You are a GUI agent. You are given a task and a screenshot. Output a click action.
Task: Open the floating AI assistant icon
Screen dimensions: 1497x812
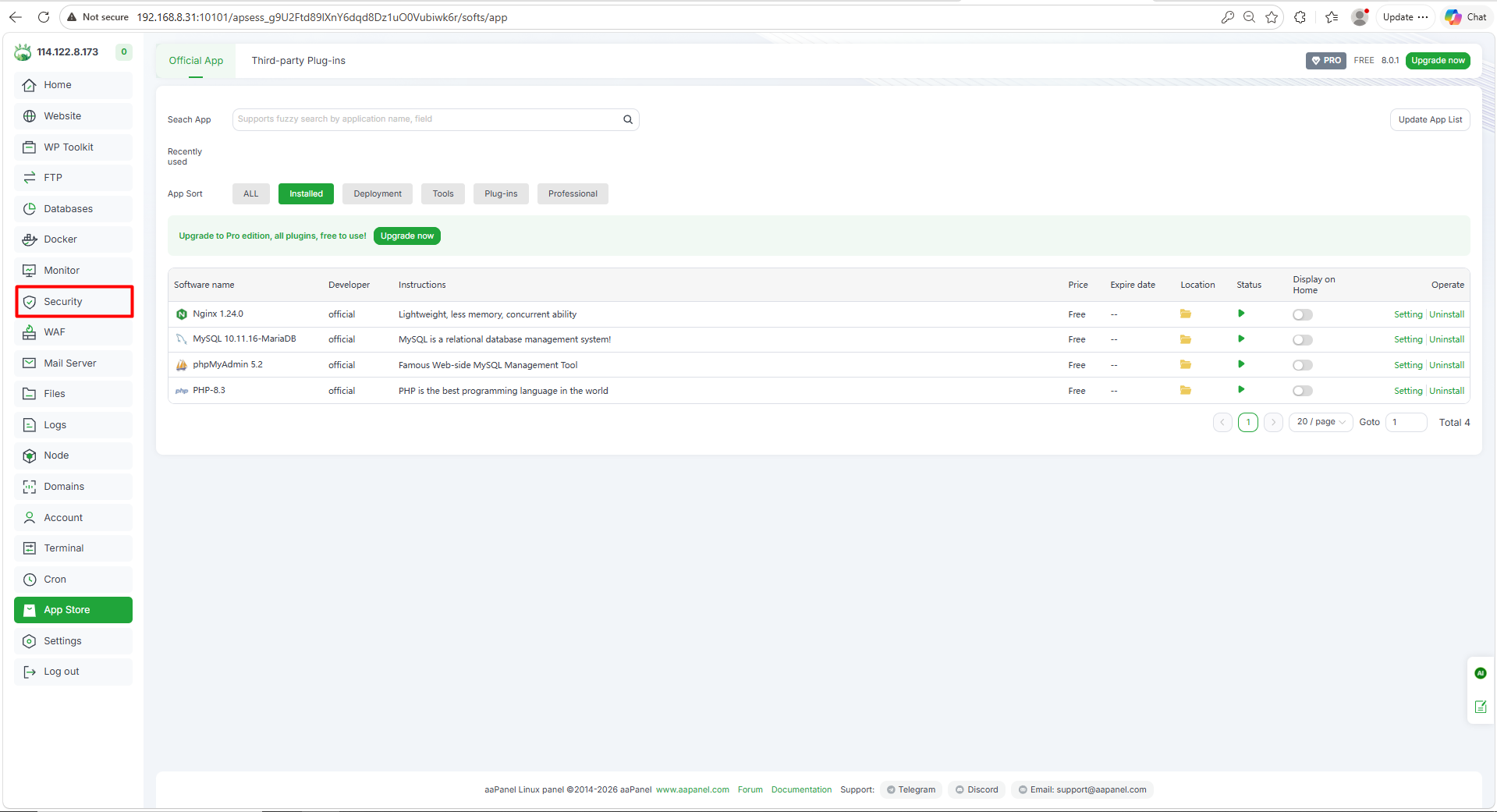(x=1480, y=673)
